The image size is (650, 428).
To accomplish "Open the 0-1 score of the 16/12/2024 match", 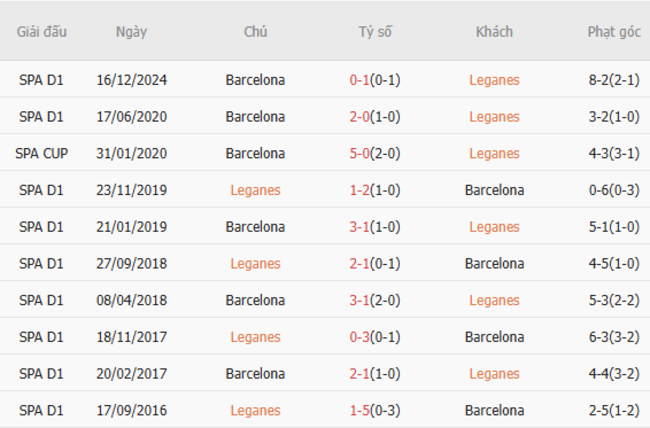I will click(360, 80).
